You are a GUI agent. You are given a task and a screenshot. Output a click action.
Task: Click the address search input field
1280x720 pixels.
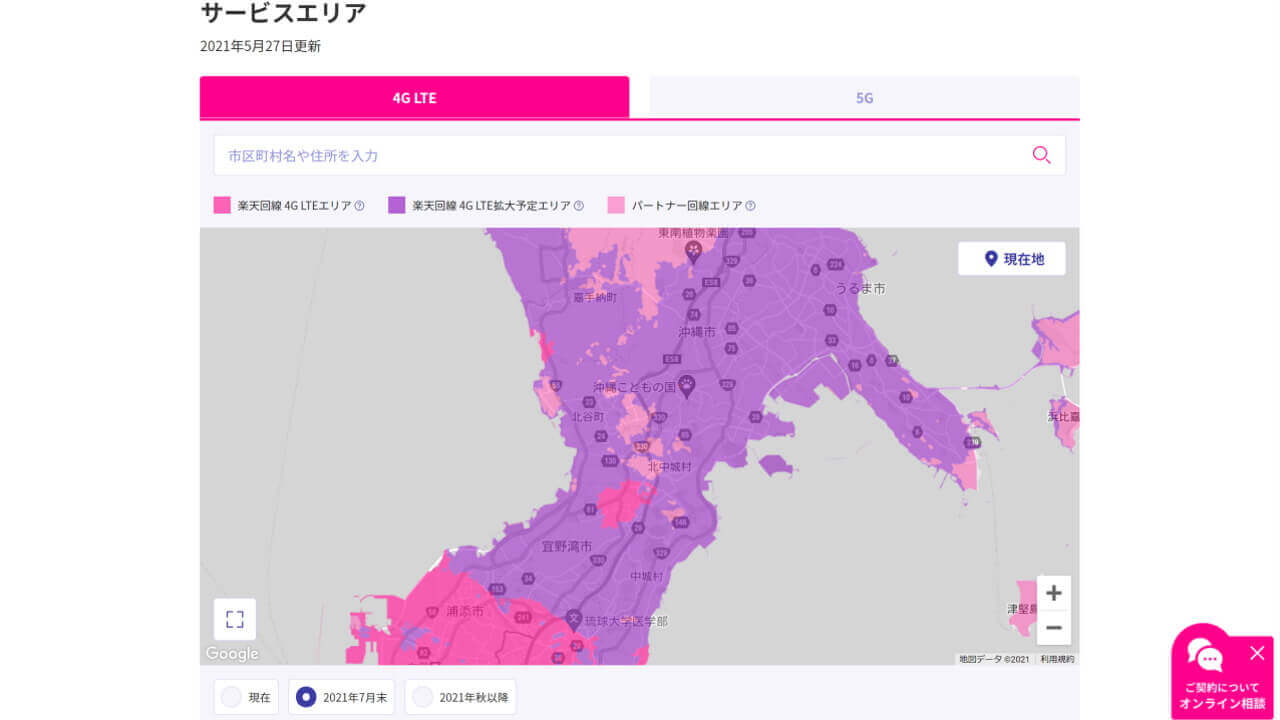pos(600,155)
